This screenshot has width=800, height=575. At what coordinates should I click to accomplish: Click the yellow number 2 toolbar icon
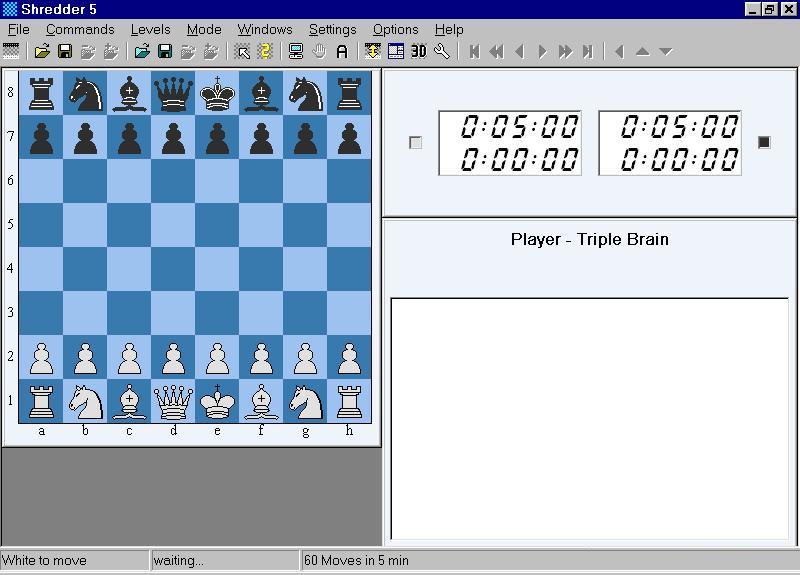[x=265, y=51]
